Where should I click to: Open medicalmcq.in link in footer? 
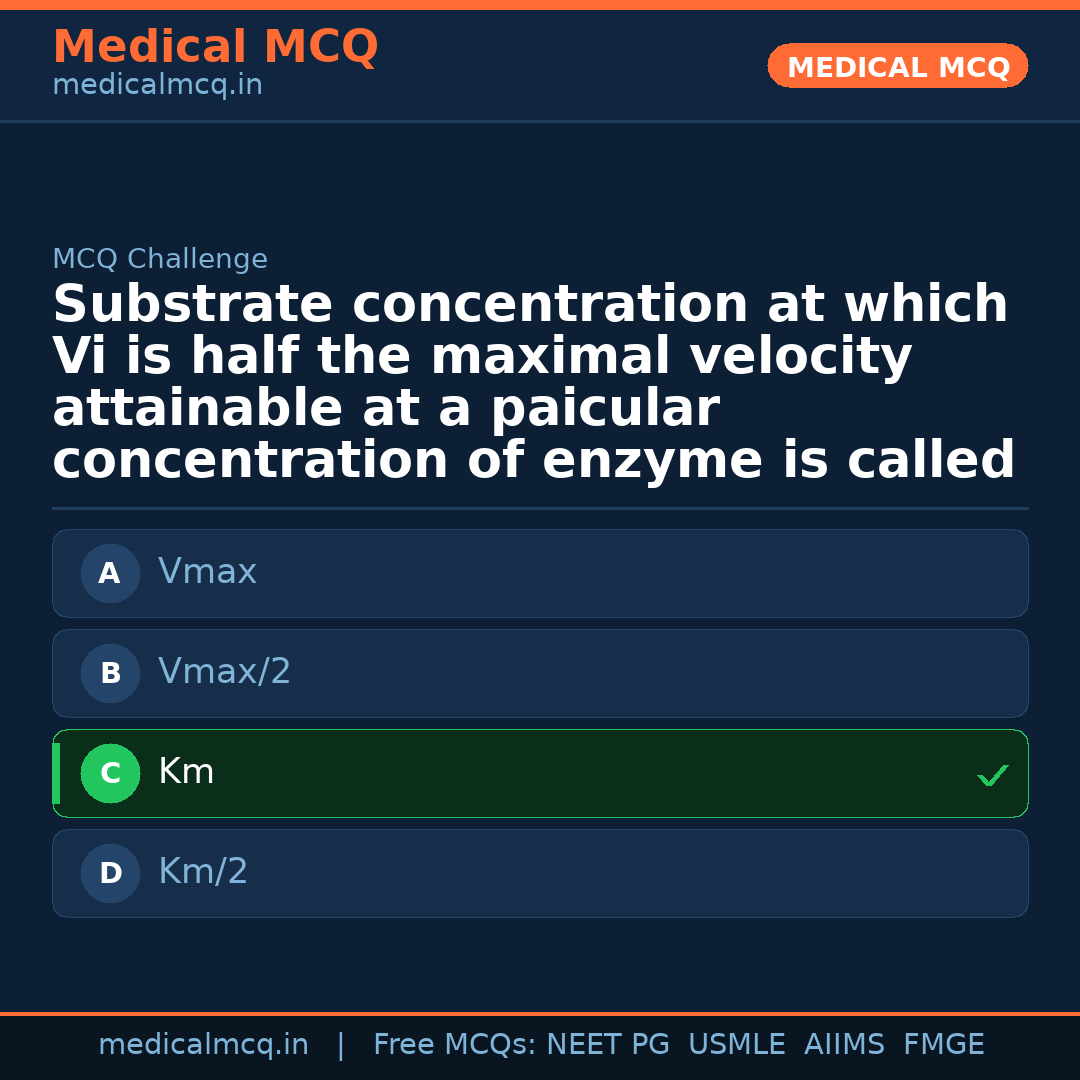(203, 1045)
